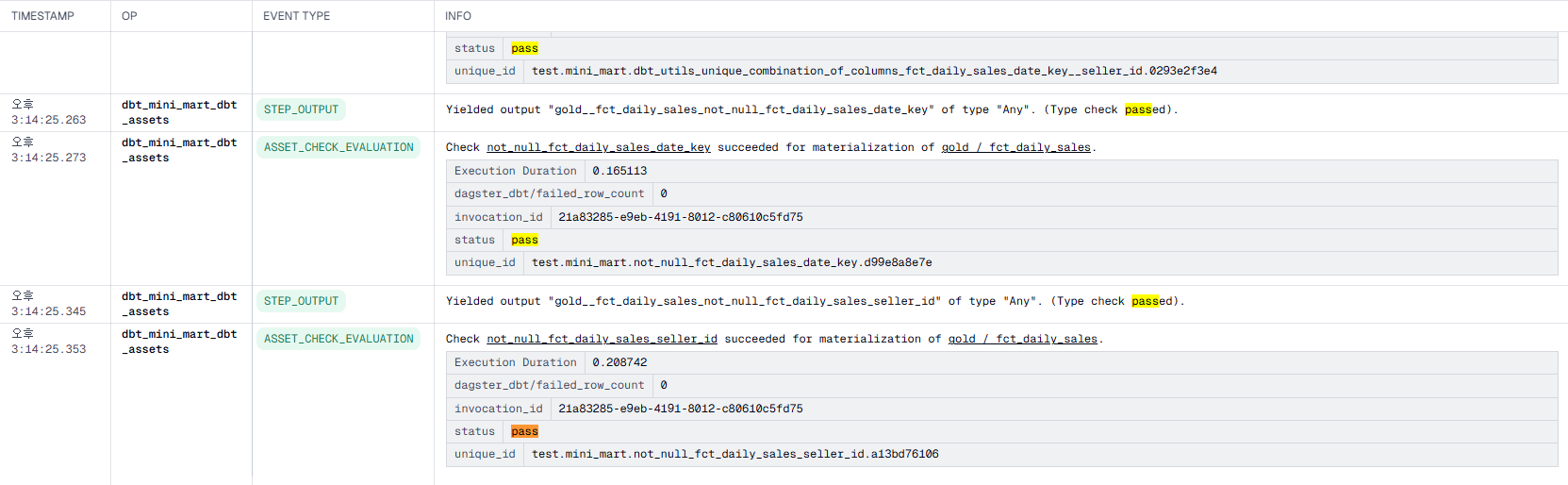Open the not_null_fct_daily_sales_seller_id check link
The width and height of the screenshot is (1568, 485).
(602, 339)
